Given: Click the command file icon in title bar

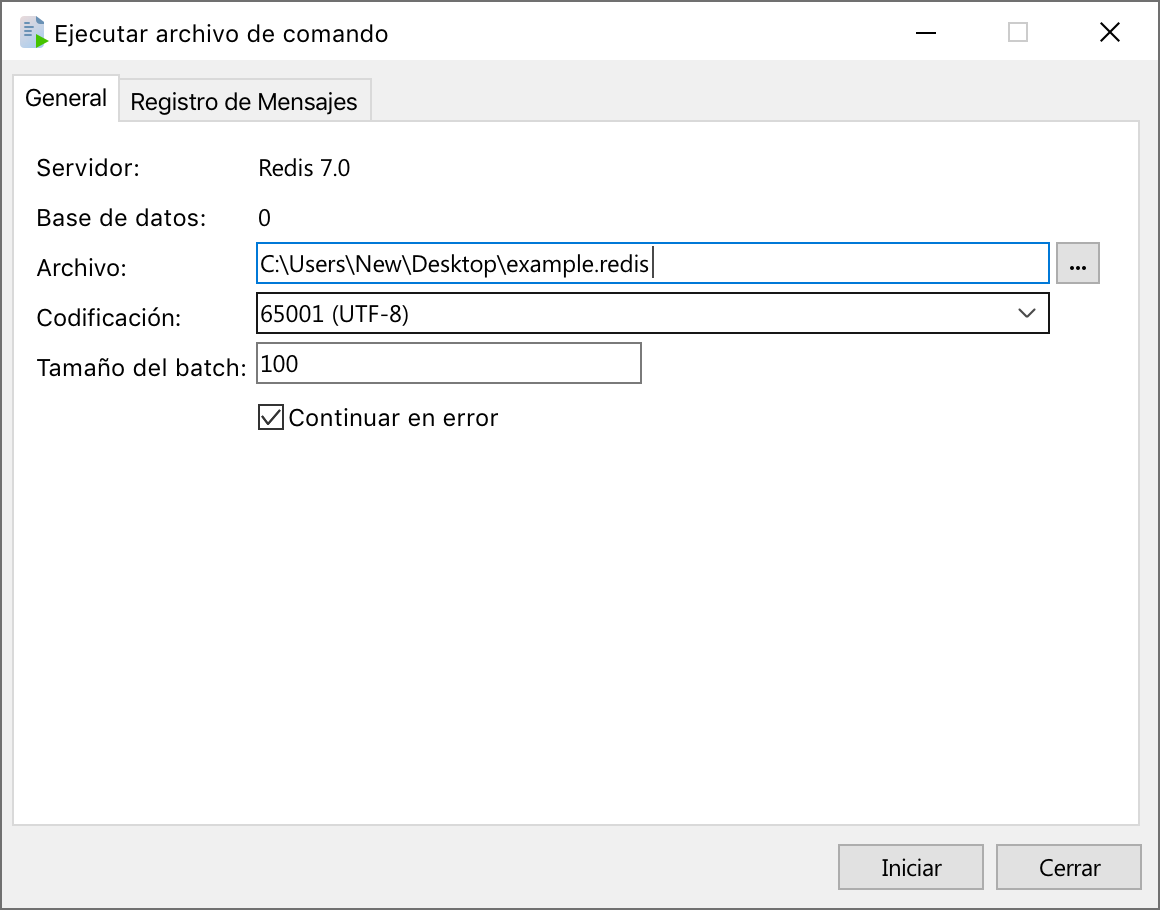Looking at the screenshot, I should (34, 33).
